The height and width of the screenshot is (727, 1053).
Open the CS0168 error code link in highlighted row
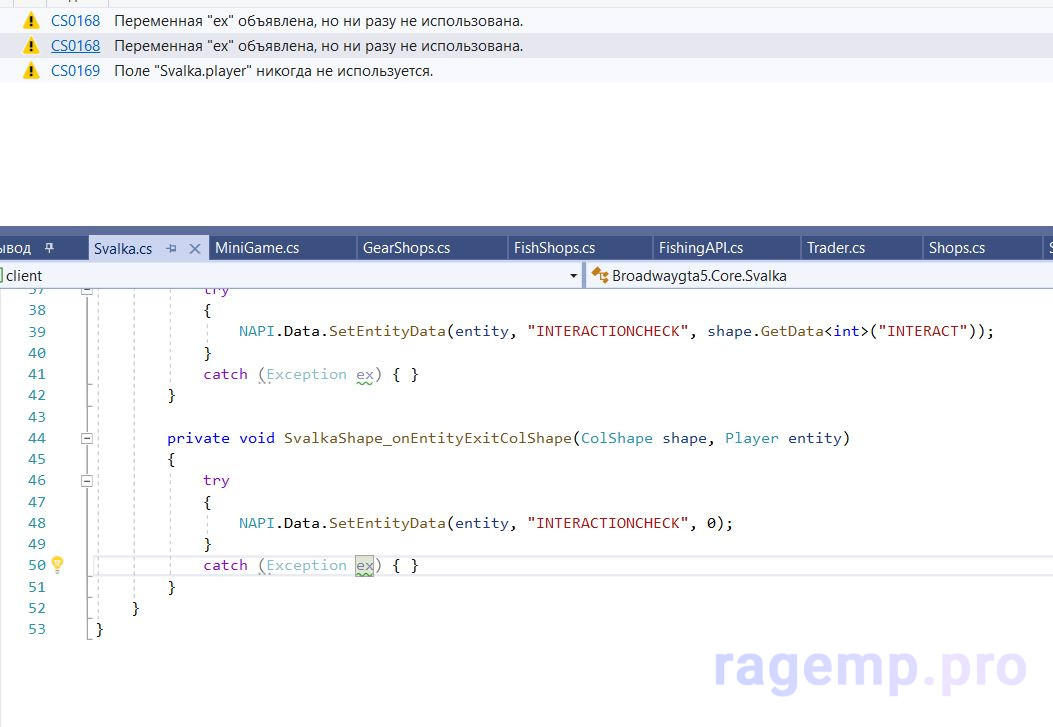tap(76, 46)
